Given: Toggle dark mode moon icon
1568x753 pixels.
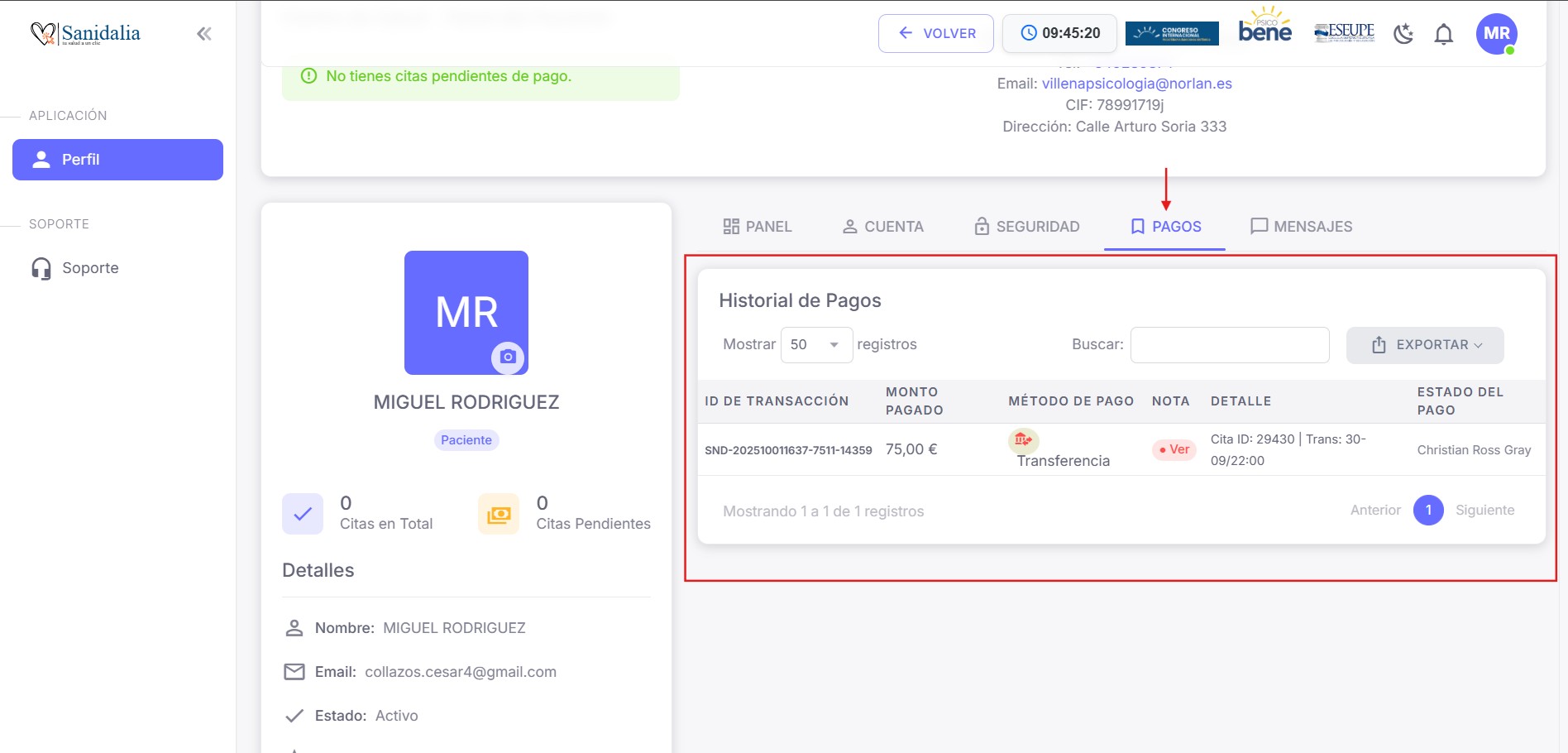Looking at the screenshot, I should pos(1403,34).
